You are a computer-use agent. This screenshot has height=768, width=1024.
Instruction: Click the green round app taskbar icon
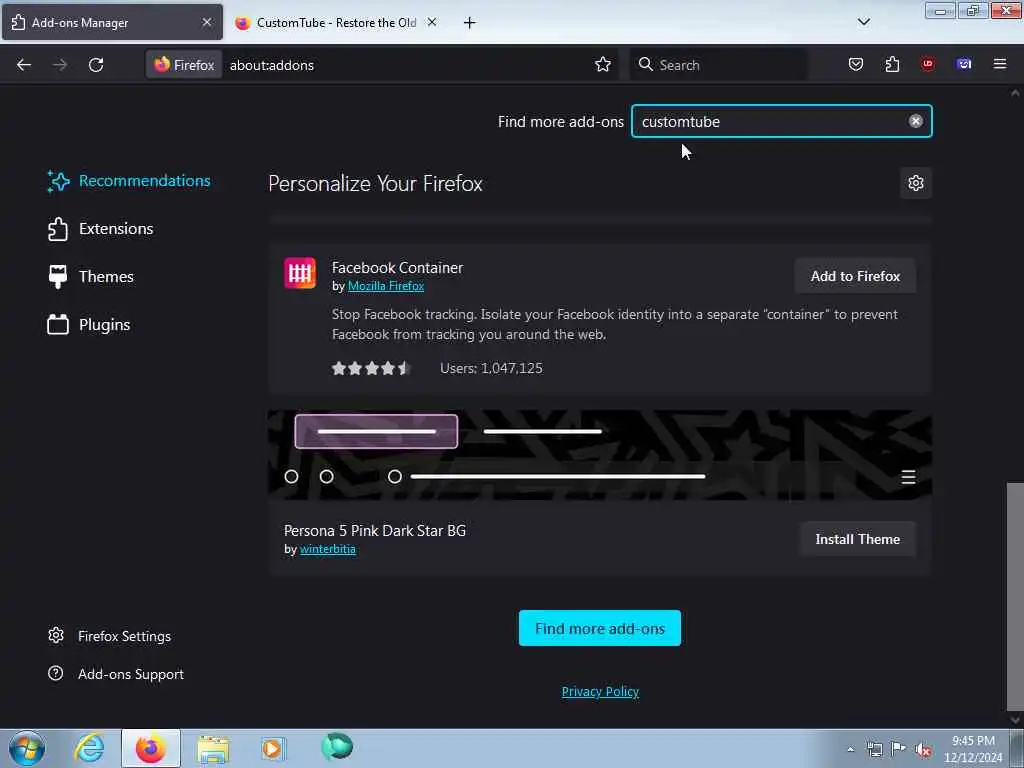(x=337, y=747)
